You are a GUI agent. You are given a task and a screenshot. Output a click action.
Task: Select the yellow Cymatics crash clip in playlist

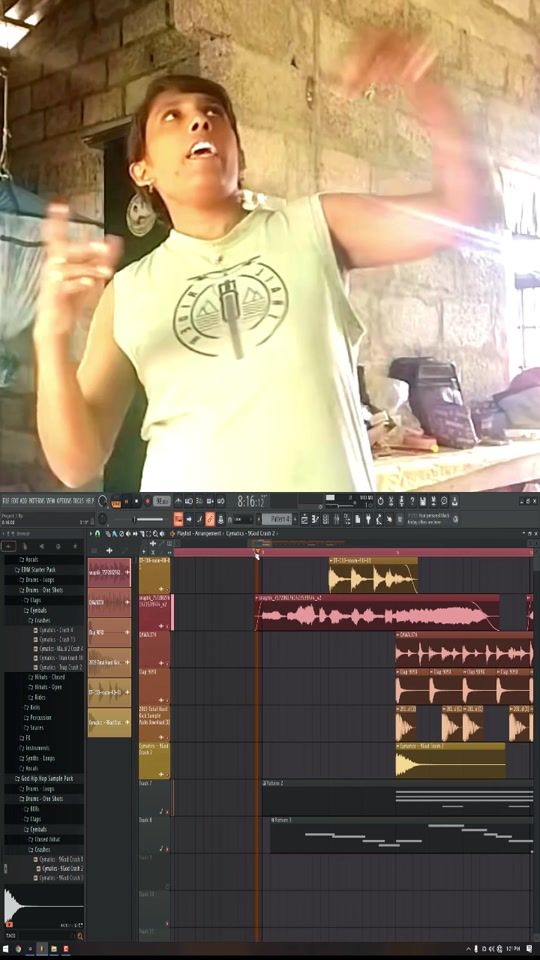(x=451, y=761)
